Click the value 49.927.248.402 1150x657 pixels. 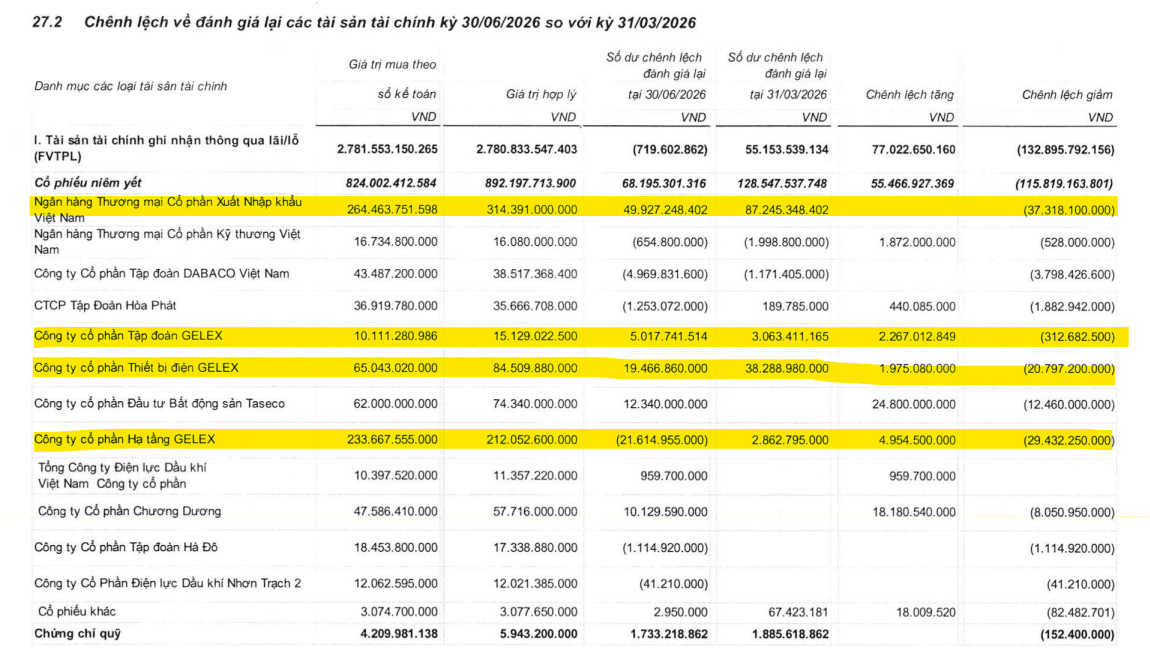(664, 210)
